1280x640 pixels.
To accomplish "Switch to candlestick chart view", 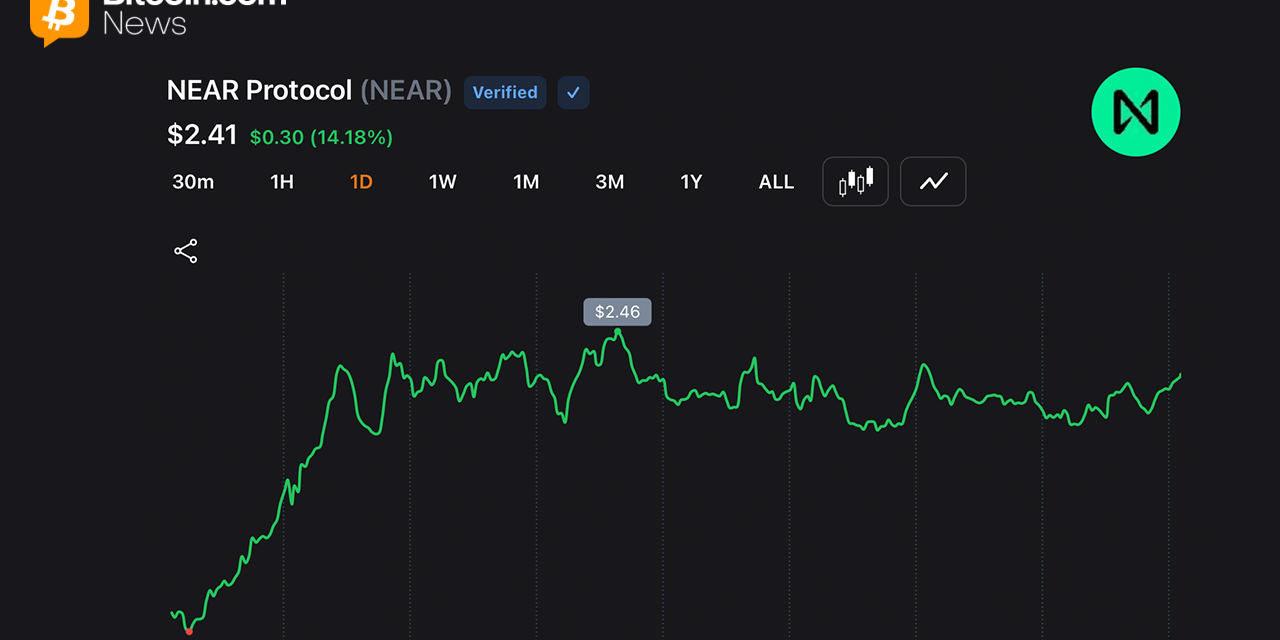I will (x=855, y=181).
